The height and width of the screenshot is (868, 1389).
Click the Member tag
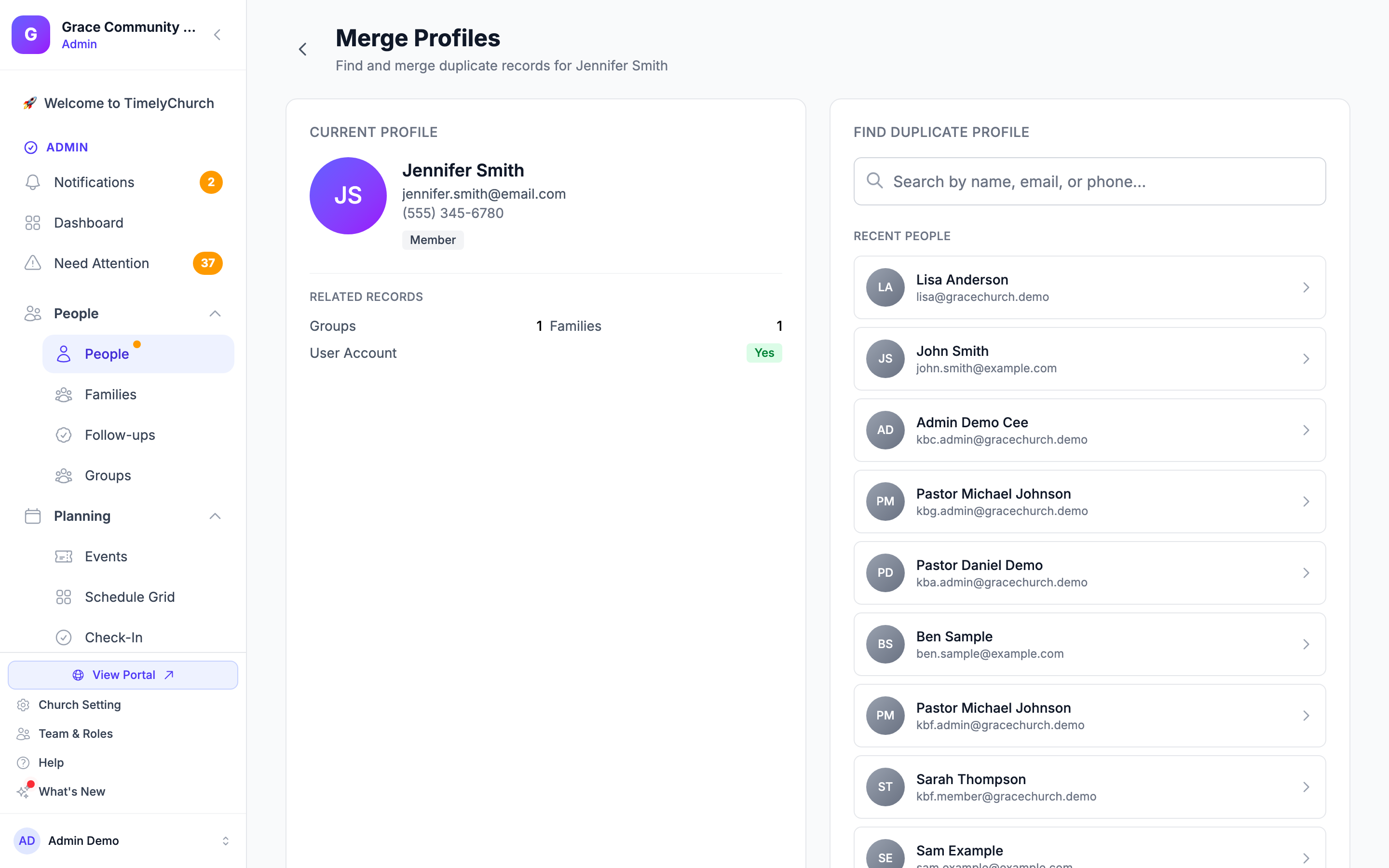[433, 240]
